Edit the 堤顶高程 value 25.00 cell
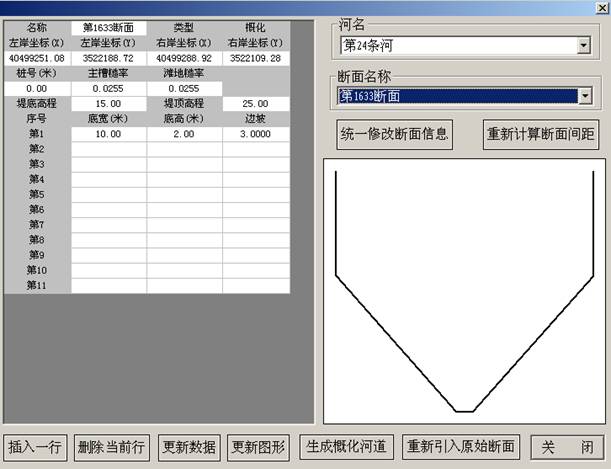The height and width of the screenshot is (469, 611). click(255, 104)
